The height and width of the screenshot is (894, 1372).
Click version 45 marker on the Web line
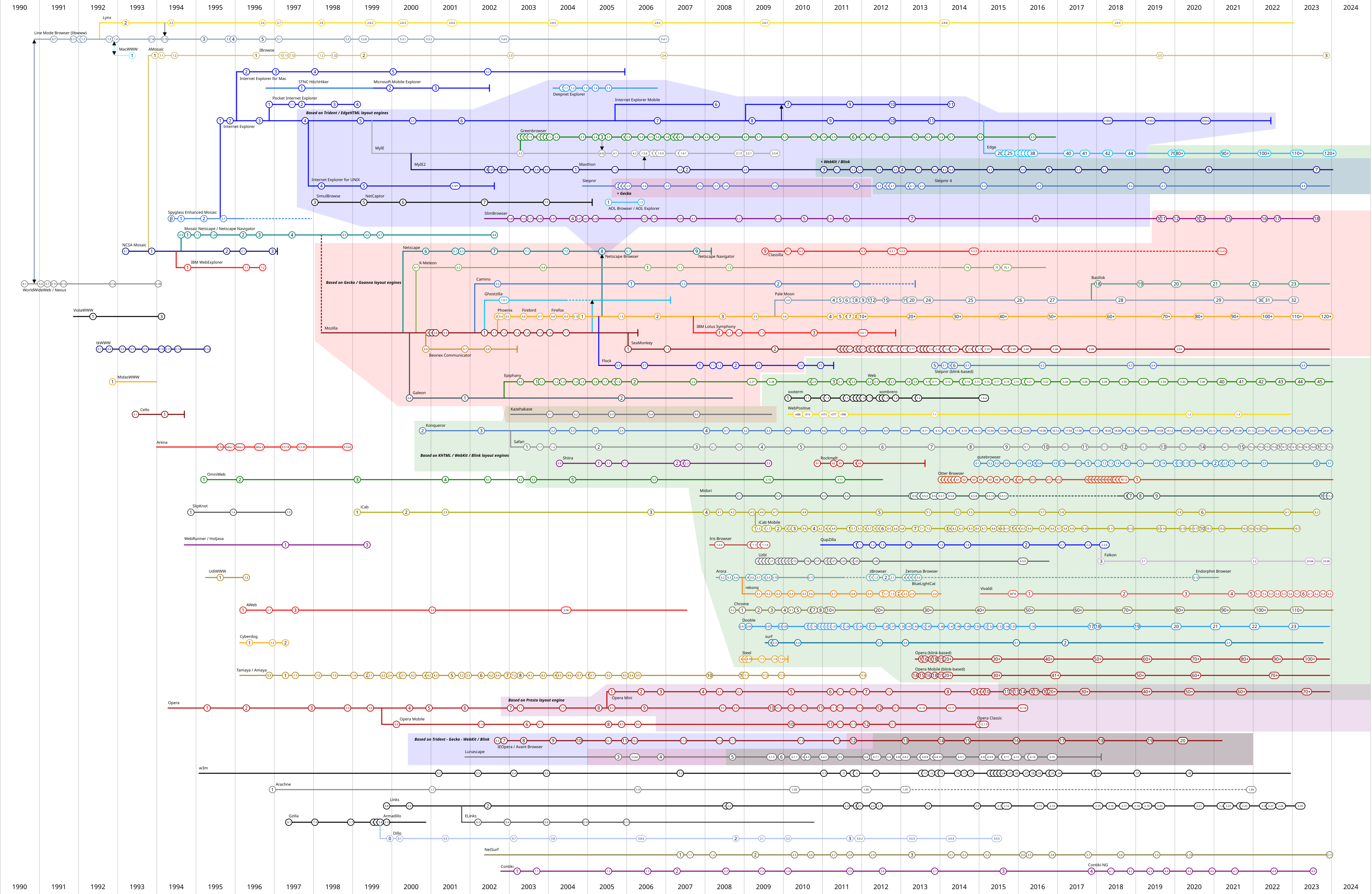[x=1319, y=381]
